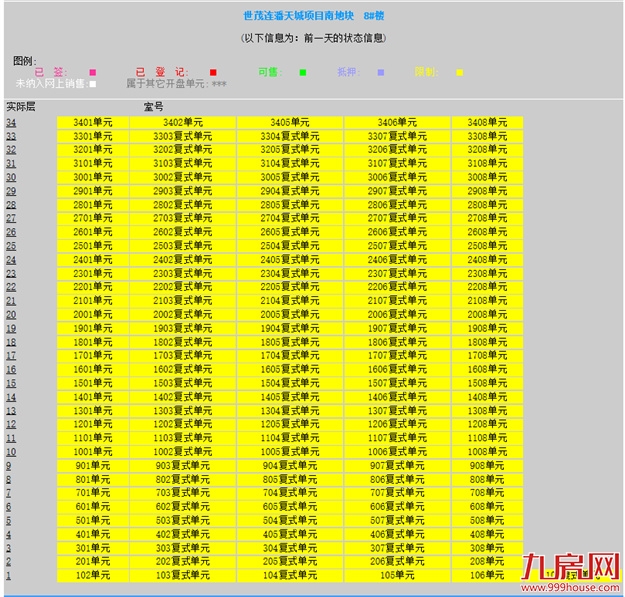Click the yellow 限制 legend swatch
The image size is (625, 597).
(460, 73)
